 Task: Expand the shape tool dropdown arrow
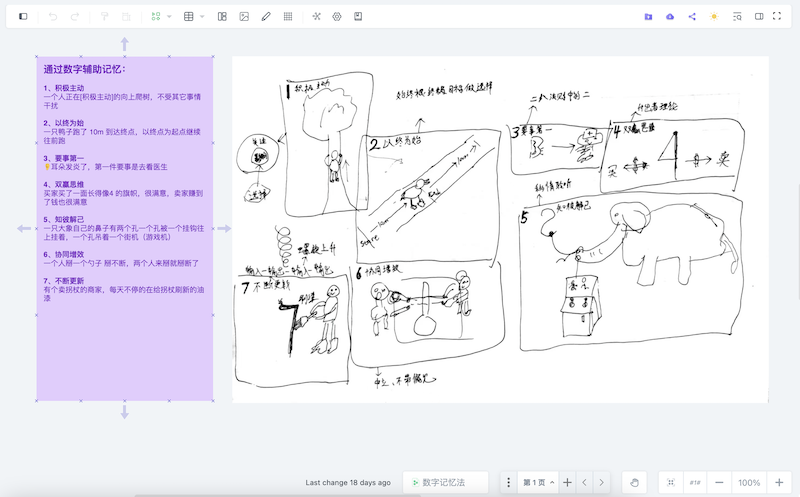[169, 16]
